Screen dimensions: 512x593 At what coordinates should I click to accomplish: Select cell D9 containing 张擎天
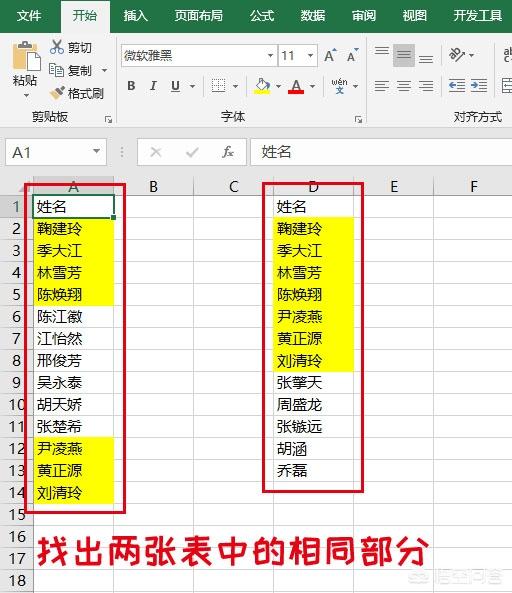tap(313, 382)
